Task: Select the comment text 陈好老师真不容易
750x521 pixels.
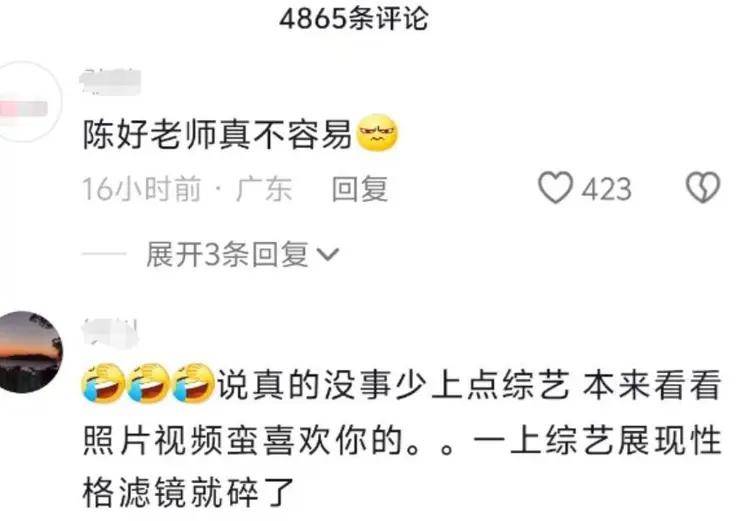Action: (218, 134)
